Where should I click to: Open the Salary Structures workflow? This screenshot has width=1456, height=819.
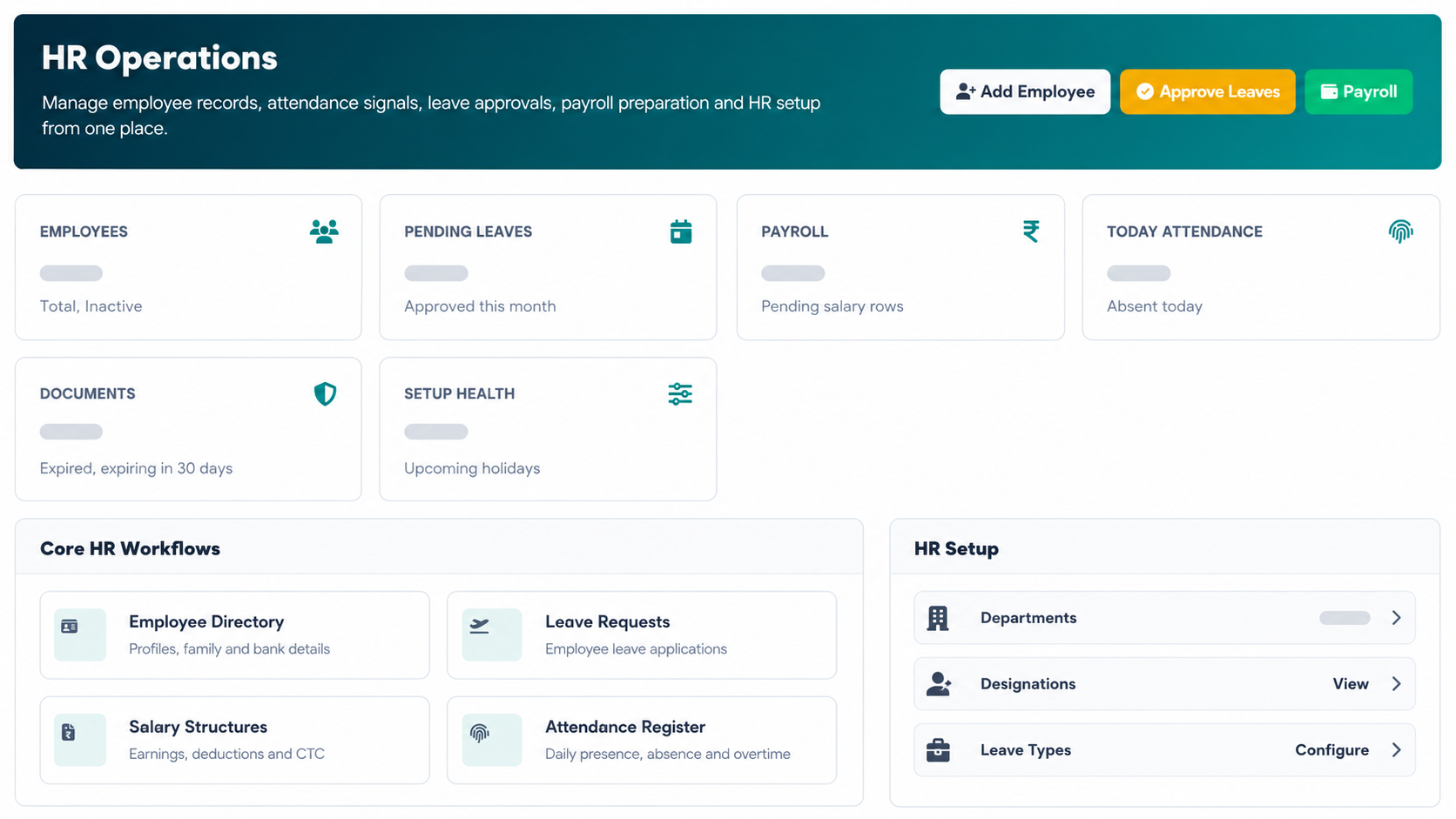click(x=234, y=740)
